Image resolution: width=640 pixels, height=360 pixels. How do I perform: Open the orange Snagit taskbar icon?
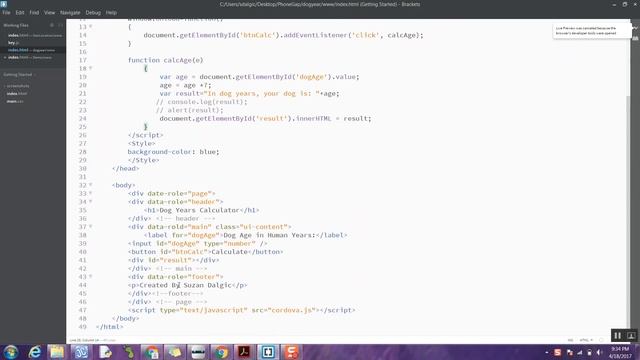[291, 352]
